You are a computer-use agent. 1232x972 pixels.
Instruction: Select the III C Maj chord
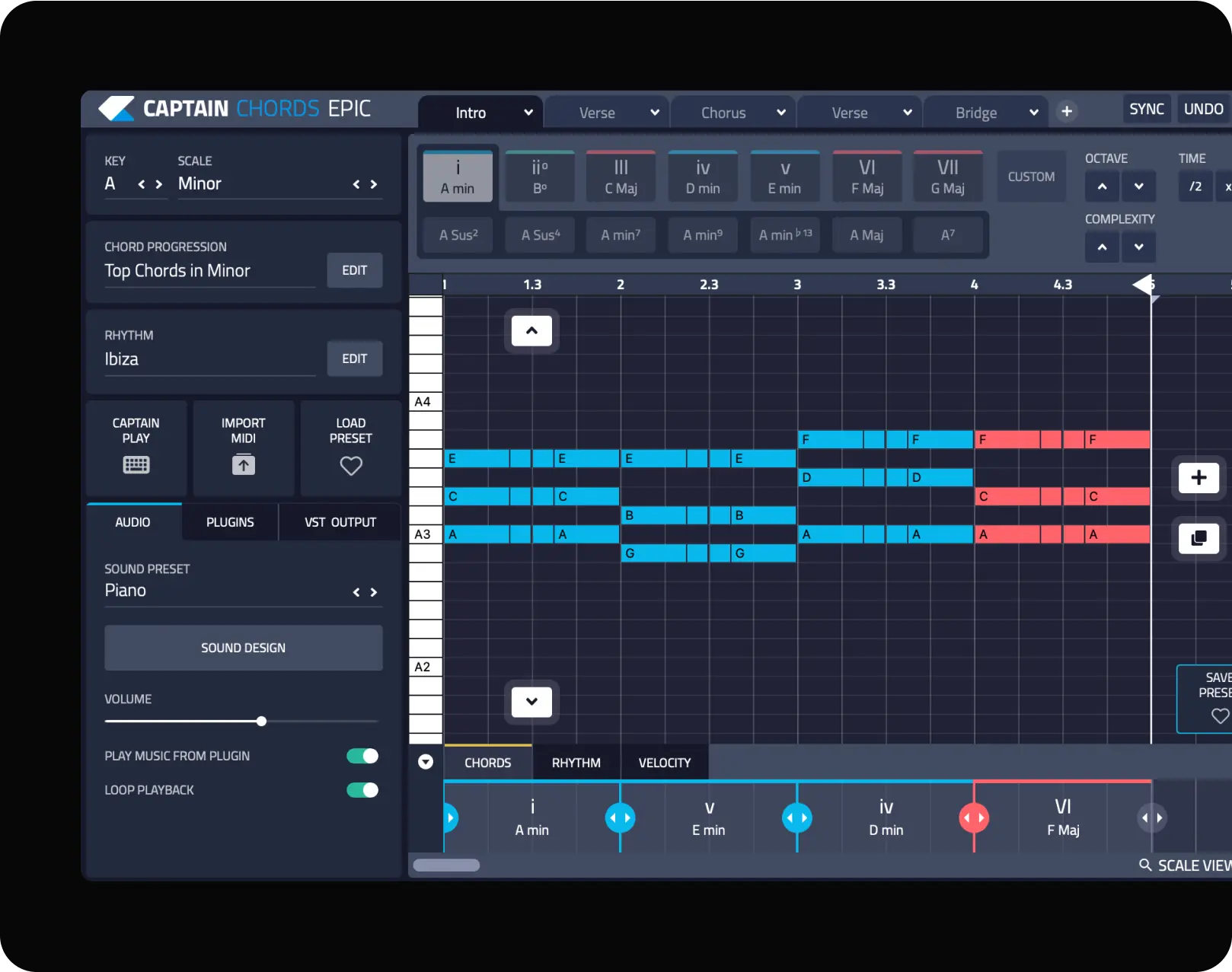point(621,177)
